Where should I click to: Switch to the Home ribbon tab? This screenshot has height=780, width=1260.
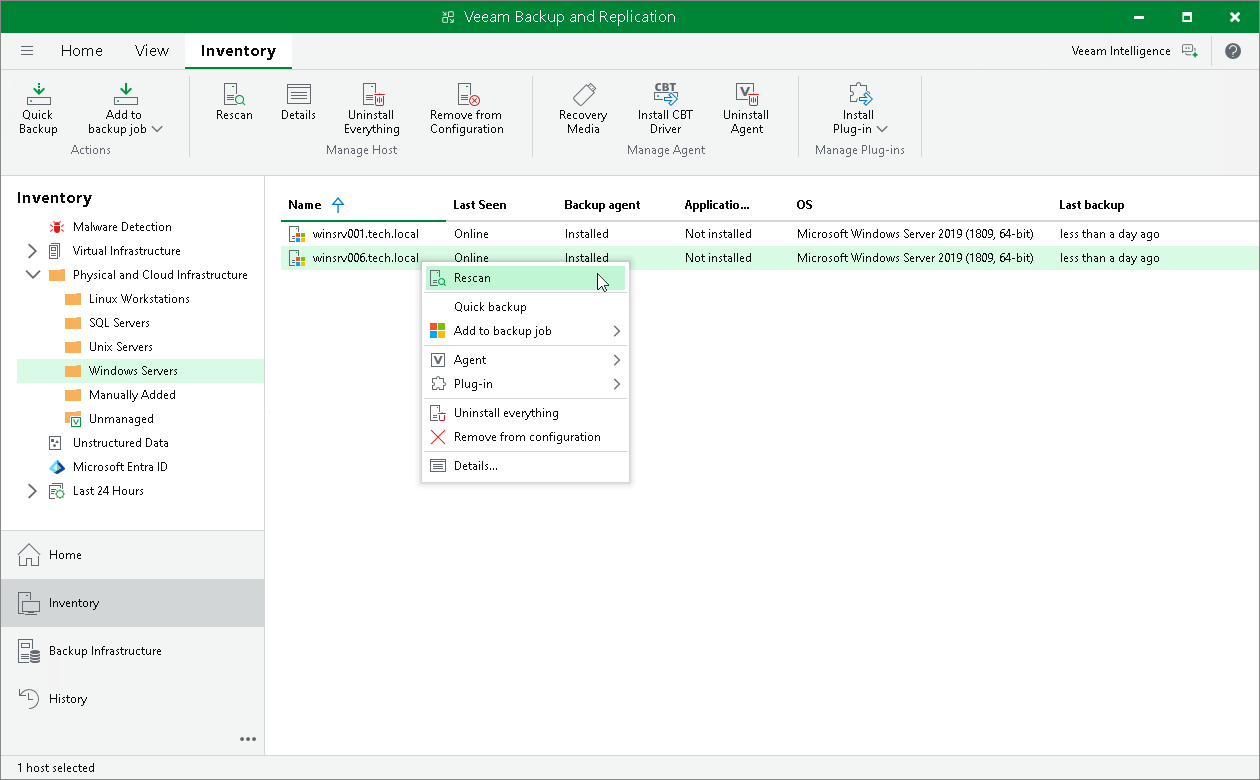pyautogui.click(x=82, y=51)
